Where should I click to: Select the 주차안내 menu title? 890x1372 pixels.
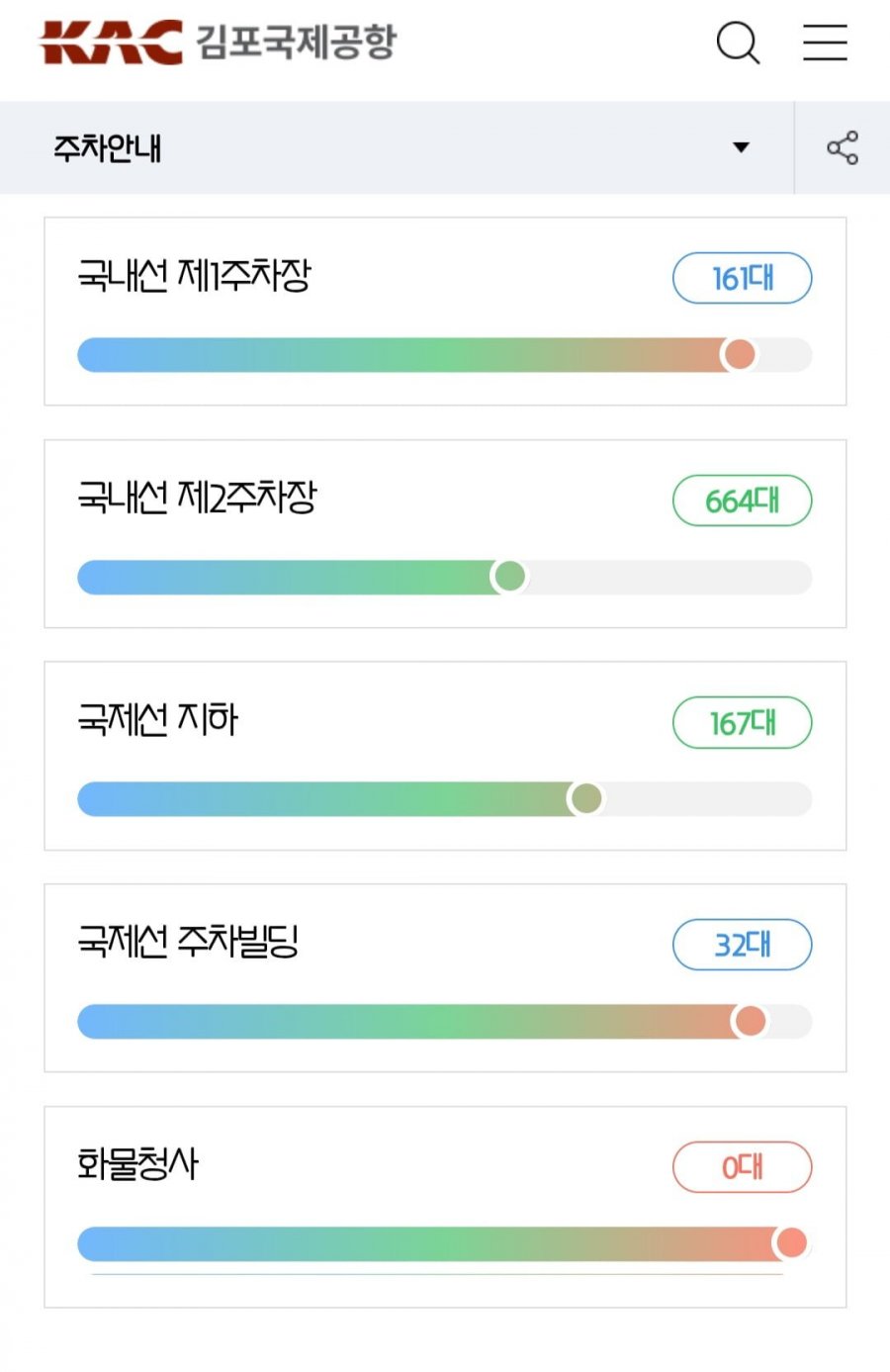click(x=107, y=148)
